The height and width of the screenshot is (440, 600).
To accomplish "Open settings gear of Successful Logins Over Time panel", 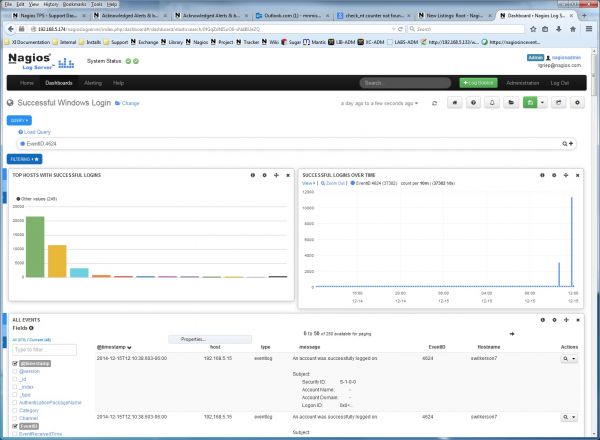I will click(x=553, y=174).
